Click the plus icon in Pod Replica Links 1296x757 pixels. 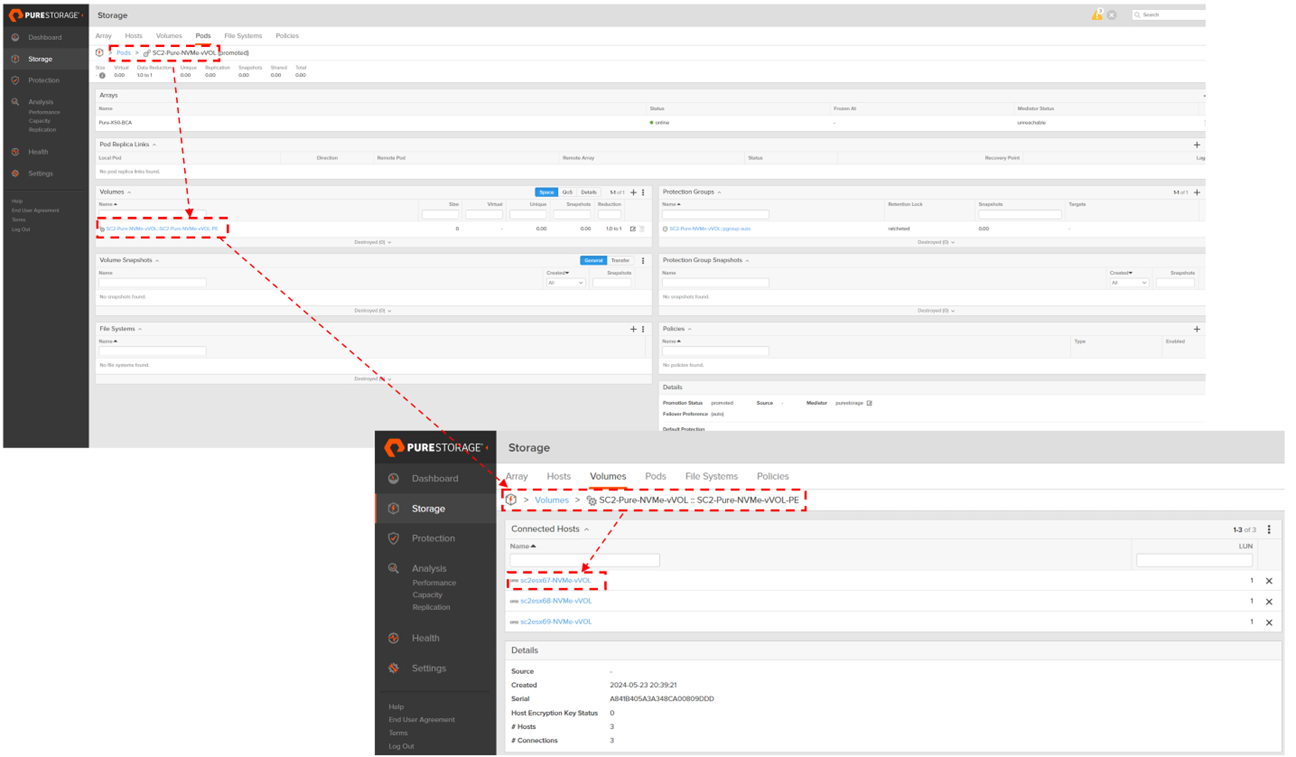point(1197,145)
